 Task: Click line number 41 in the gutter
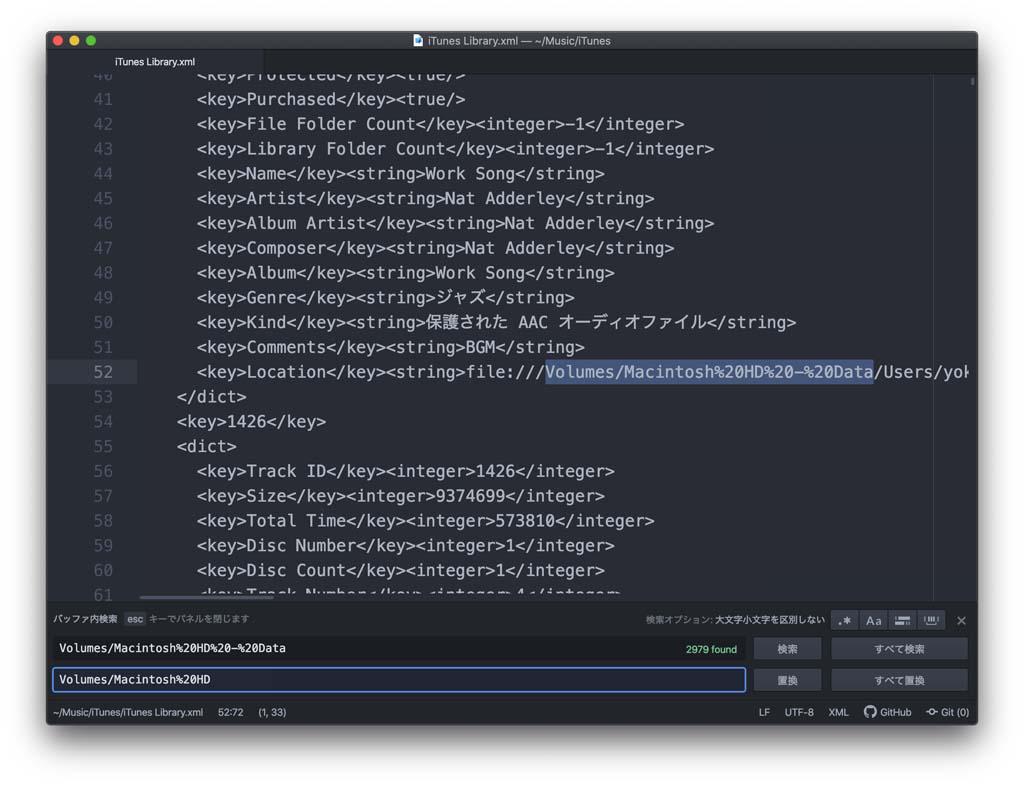click(103, 99)
